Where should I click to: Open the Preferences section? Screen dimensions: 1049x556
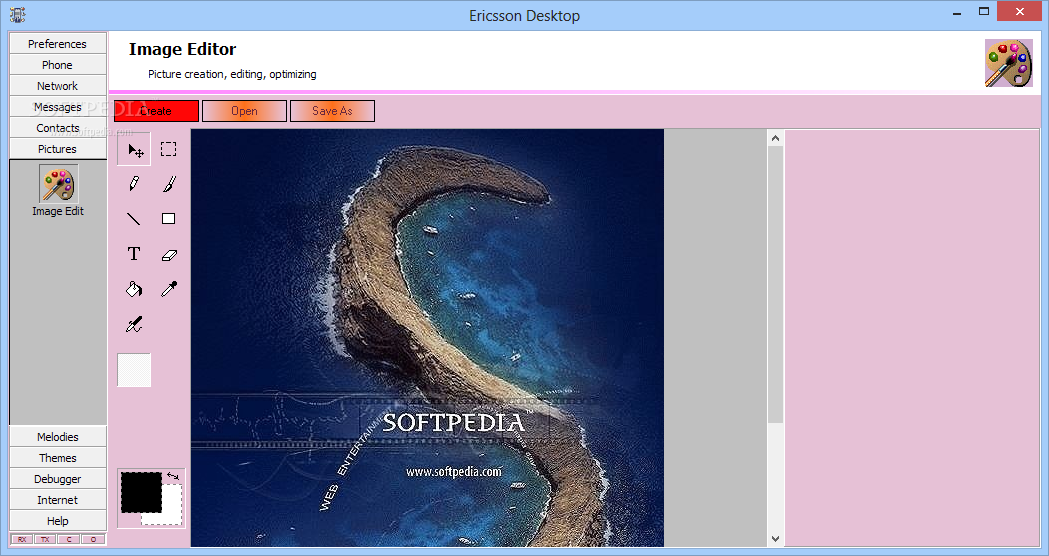pos(58,43)
